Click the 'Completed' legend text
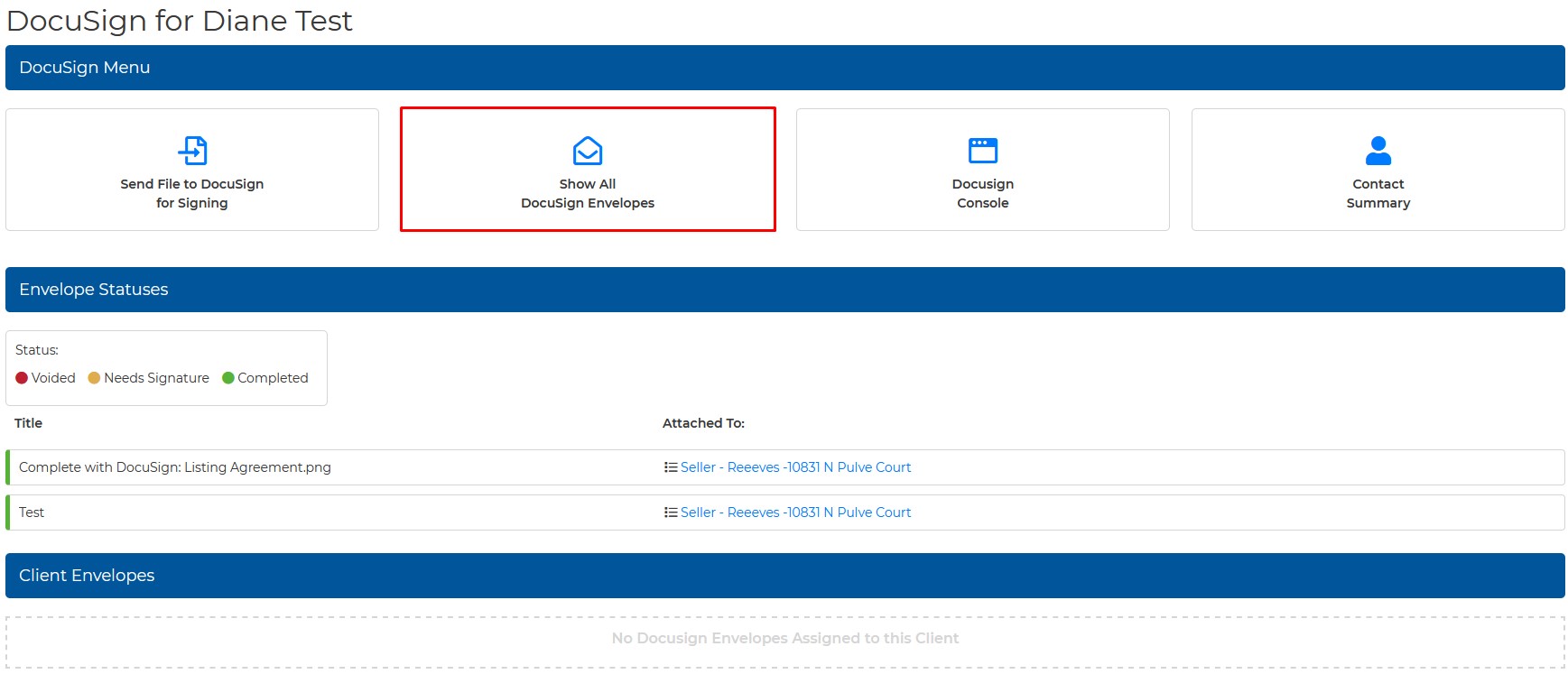 (x=273, y=378)
